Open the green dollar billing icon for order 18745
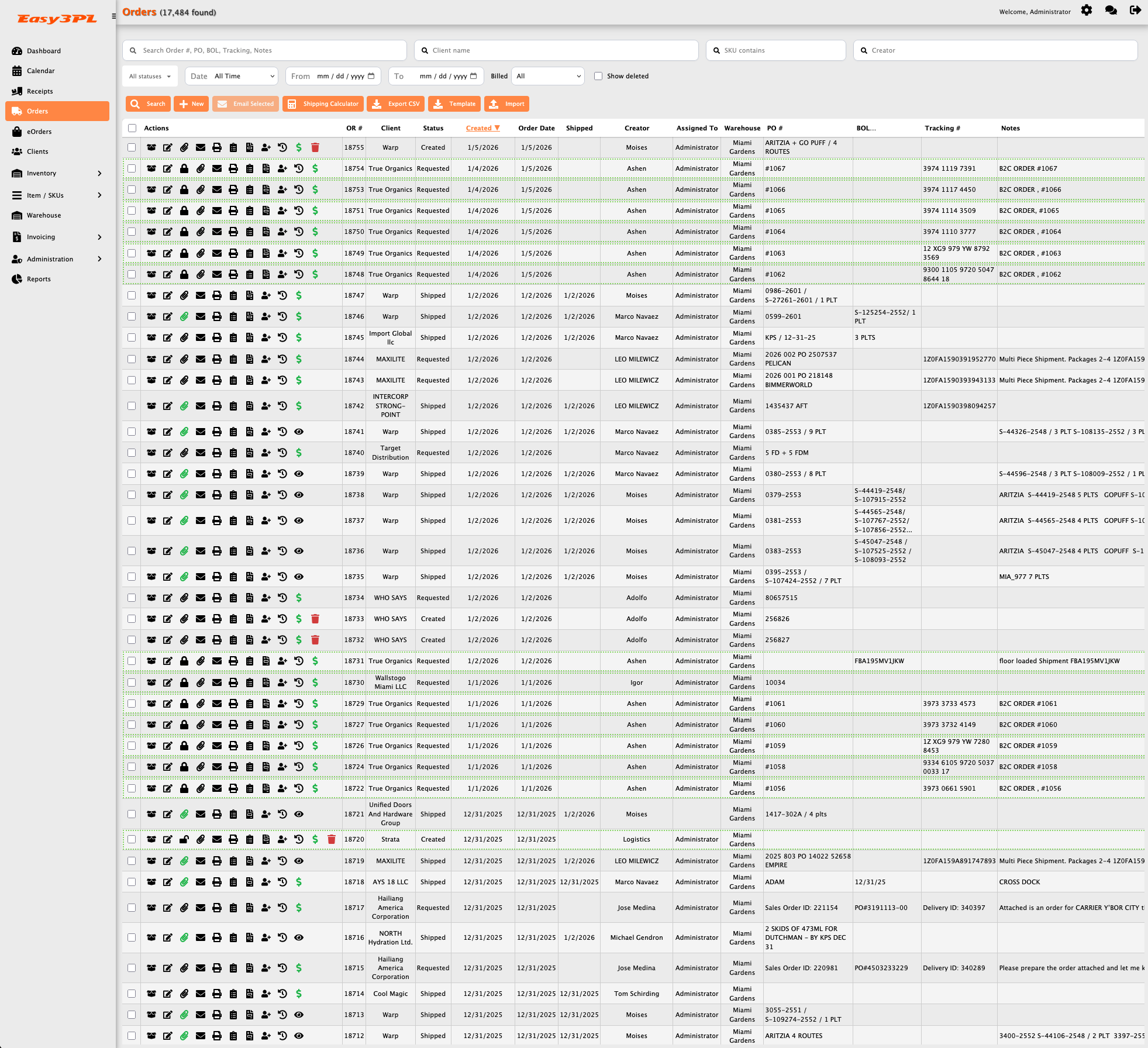1148x1048 pixels. [299, 337]
